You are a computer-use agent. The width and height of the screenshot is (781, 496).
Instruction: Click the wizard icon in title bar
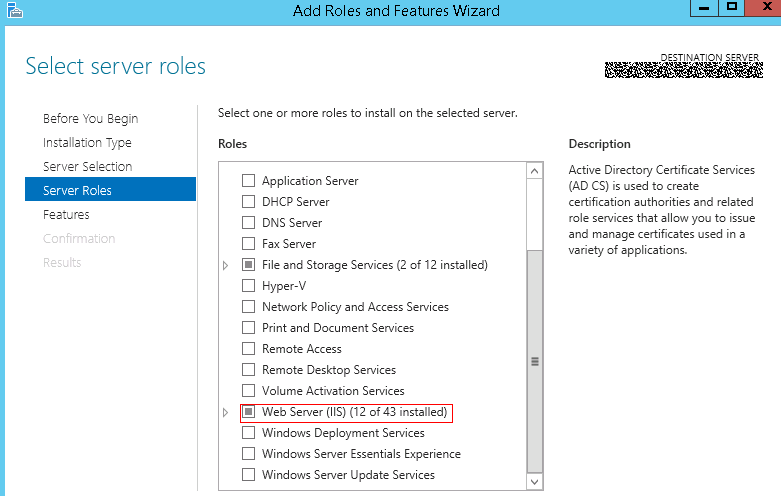[x=15, y=10]
